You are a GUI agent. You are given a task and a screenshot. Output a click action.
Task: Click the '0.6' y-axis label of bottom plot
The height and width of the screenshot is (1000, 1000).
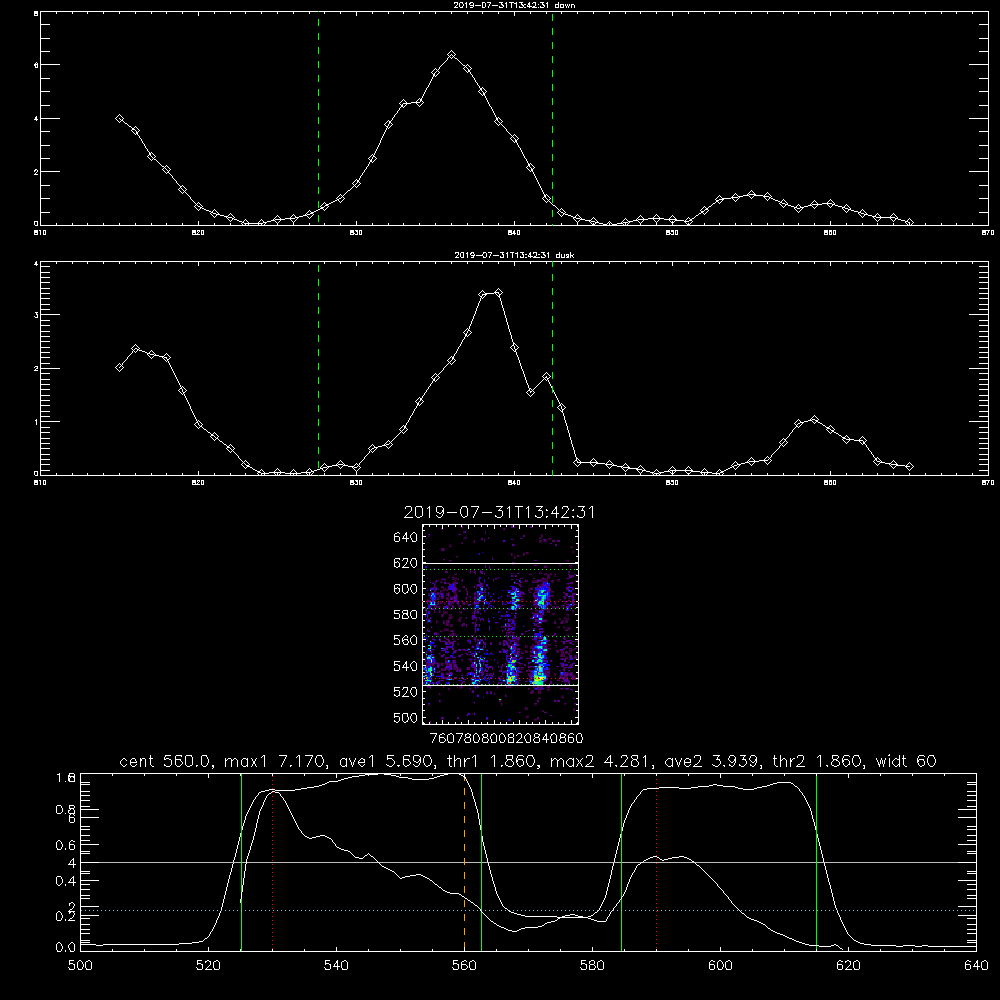(x=66, y=845)
